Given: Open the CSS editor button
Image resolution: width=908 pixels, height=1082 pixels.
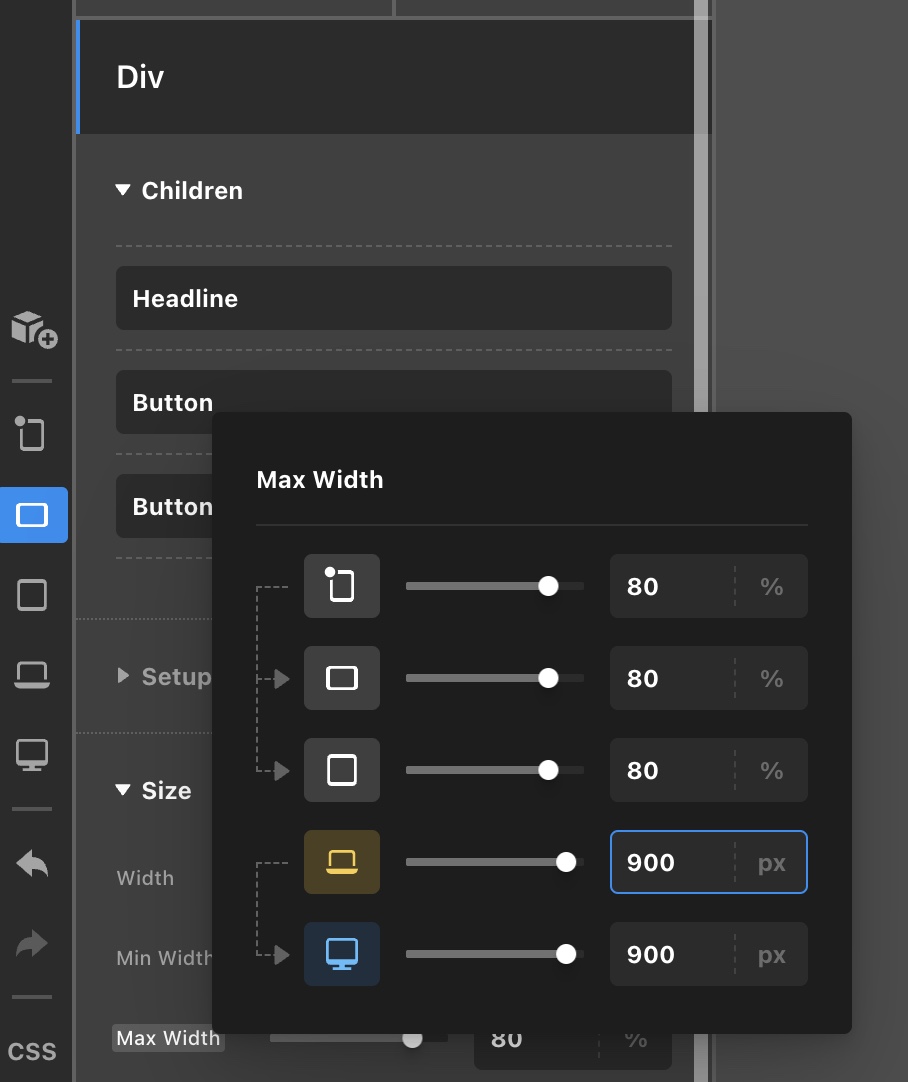Looking at the screenshot, I should click(33, 1051).
